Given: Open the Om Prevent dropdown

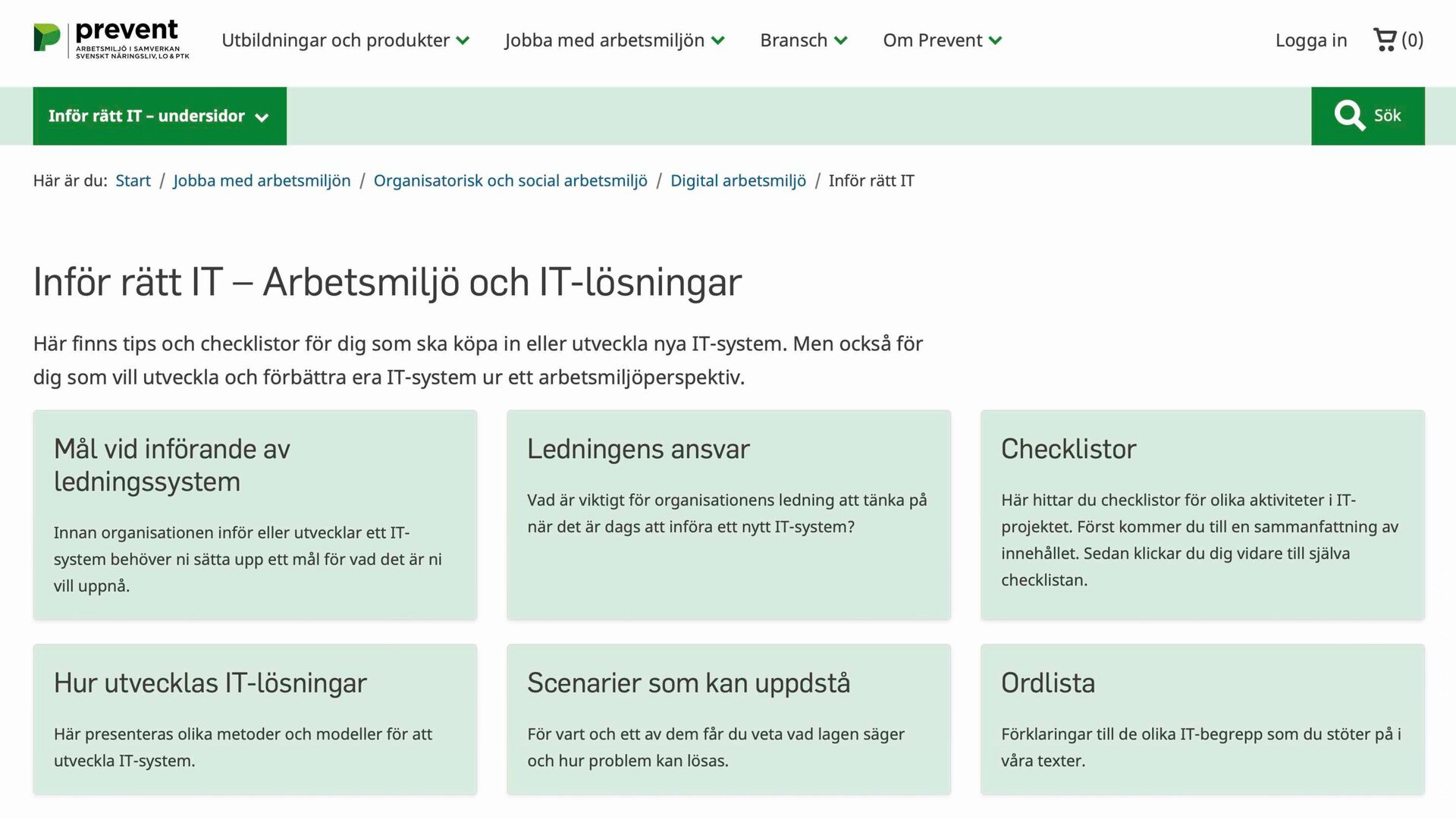Looking at the screenshot, I should (942, 40).
